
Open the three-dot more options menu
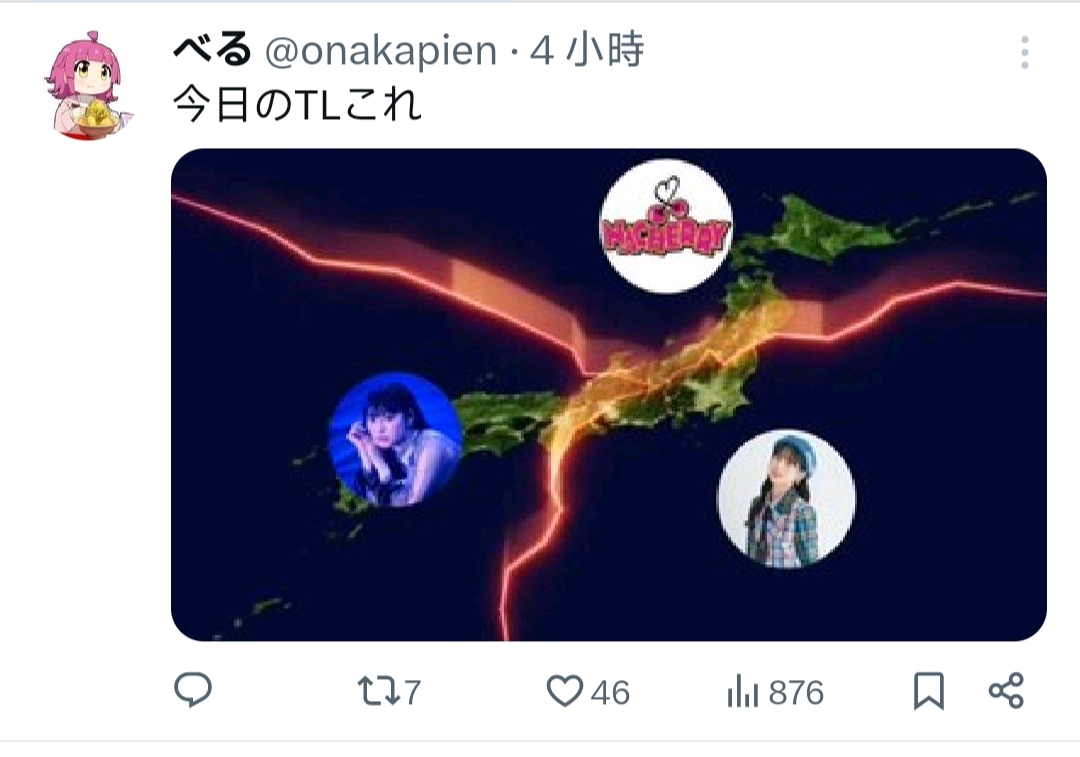point(1025,52)
